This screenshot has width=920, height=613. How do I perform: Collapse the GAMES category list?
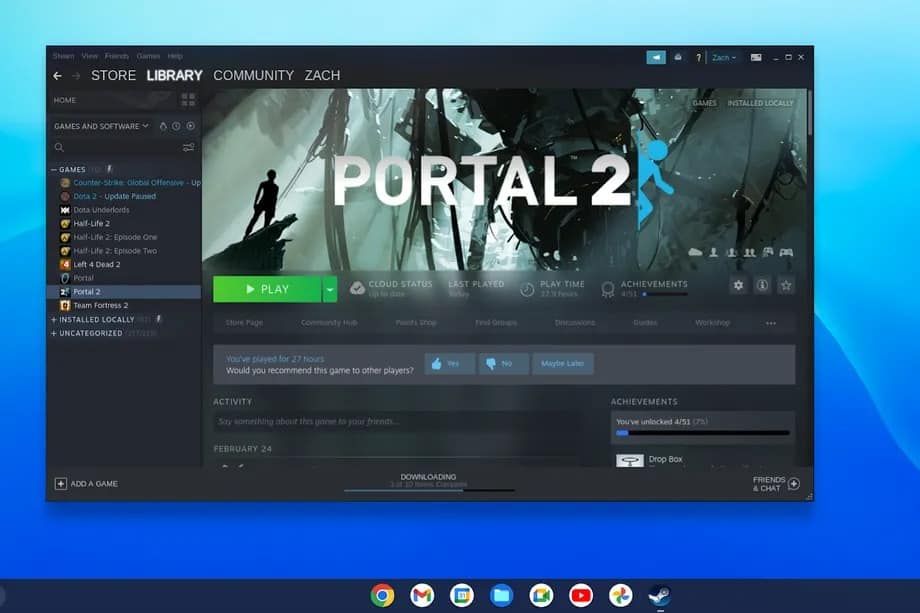click(53, 169)
